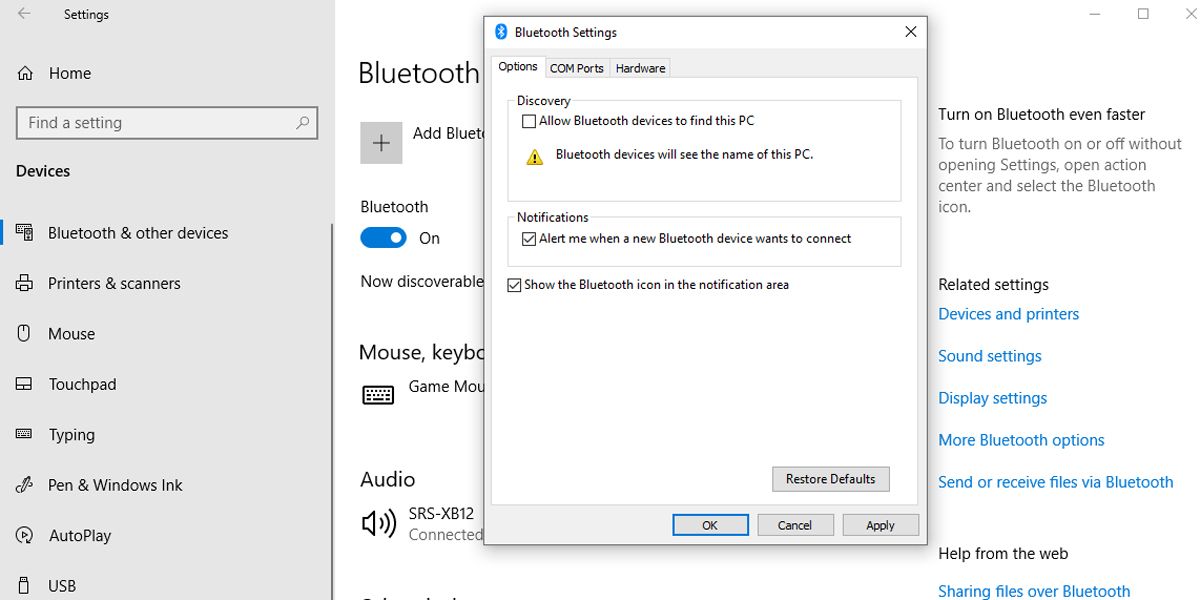Viewport: 1200px width, 600px height.
Task: Open the Sound settings link
Action: pyautogui.click(x=990, y=356)
